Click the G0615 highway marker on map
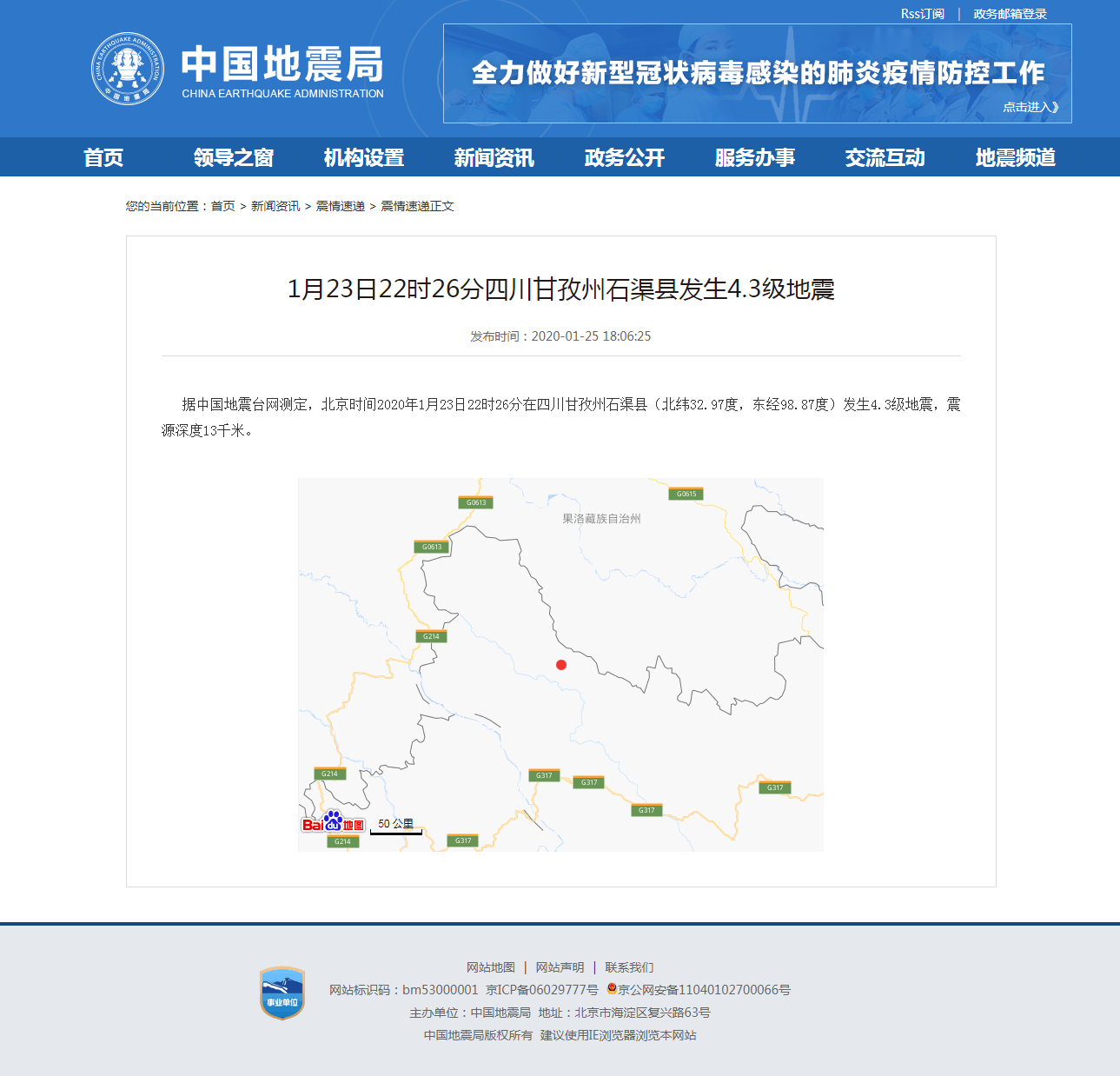Screen dimensions: 1120x1076 point(686,494)
